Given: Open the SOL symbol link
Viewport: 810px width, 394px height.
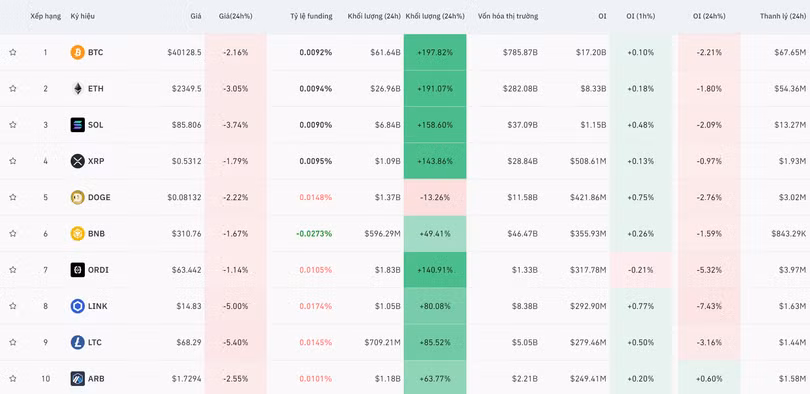Looking at the screenshot, I should (x=96, y=124).
